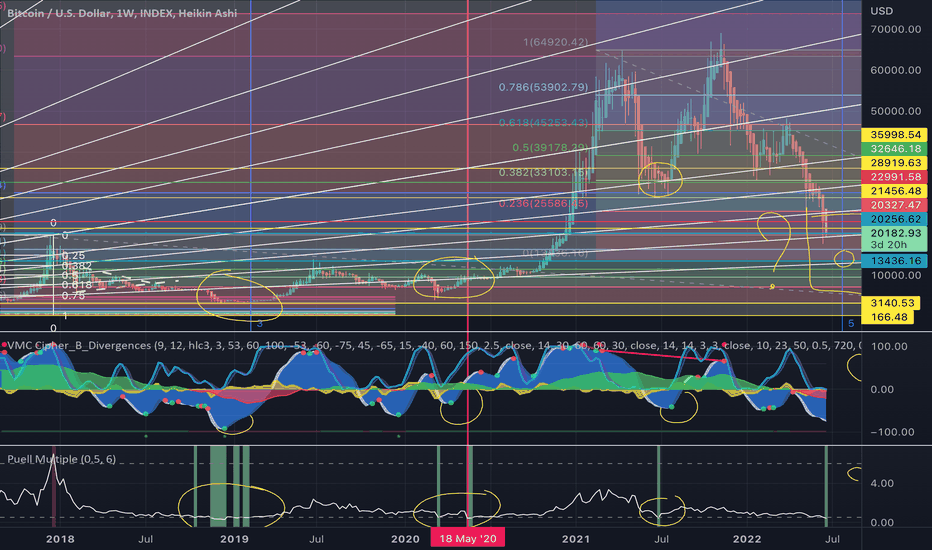This screenshot has height=550, width=932.
Task: Click the 35998.54 yellow price label
Action: point(896,135)
